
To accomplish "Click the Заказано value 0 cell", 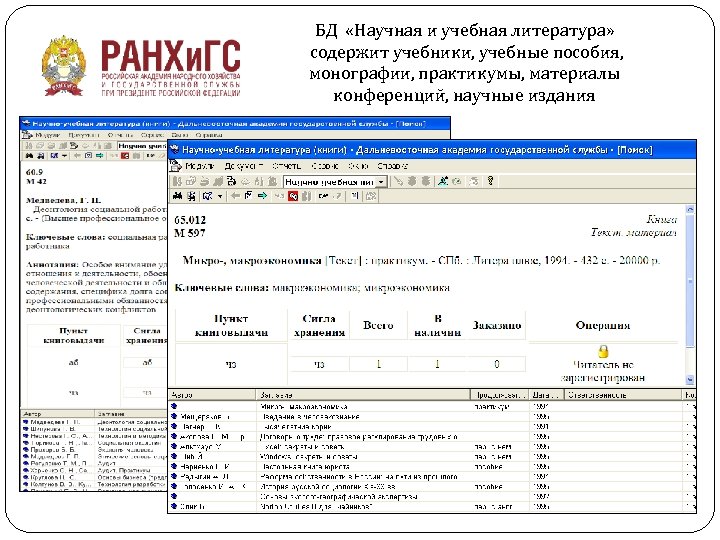I will click(497, 364).
